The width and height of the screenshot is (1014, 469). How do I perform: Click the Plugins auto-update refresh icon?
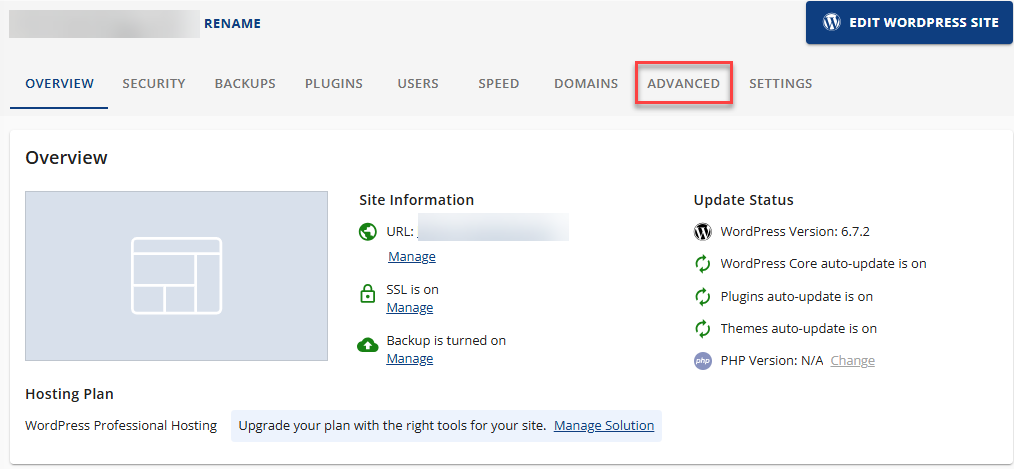pyautogui.click(x=702, y=297)
